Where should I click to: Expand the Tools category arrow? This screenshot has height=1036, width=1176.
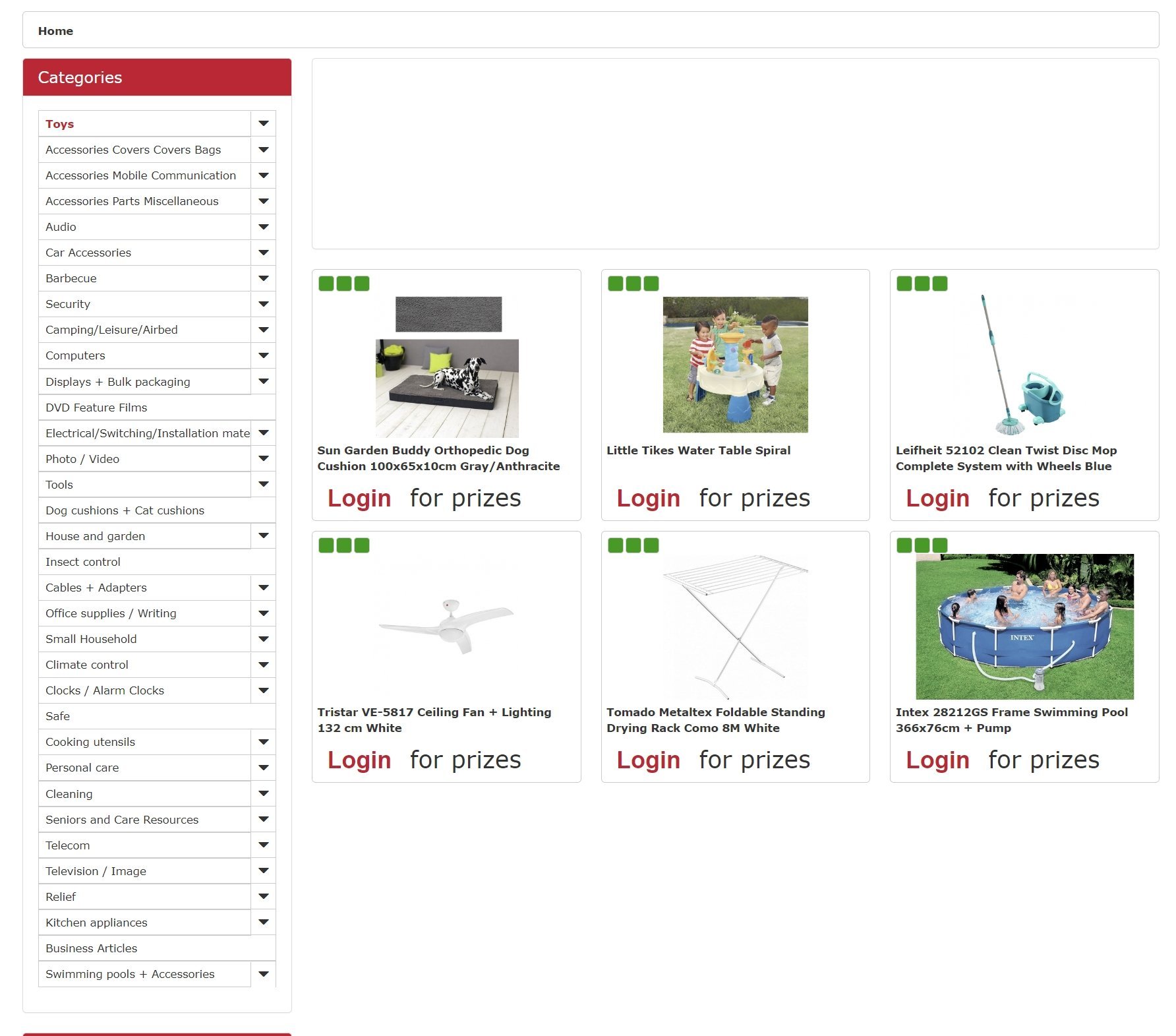click(263, 484)
